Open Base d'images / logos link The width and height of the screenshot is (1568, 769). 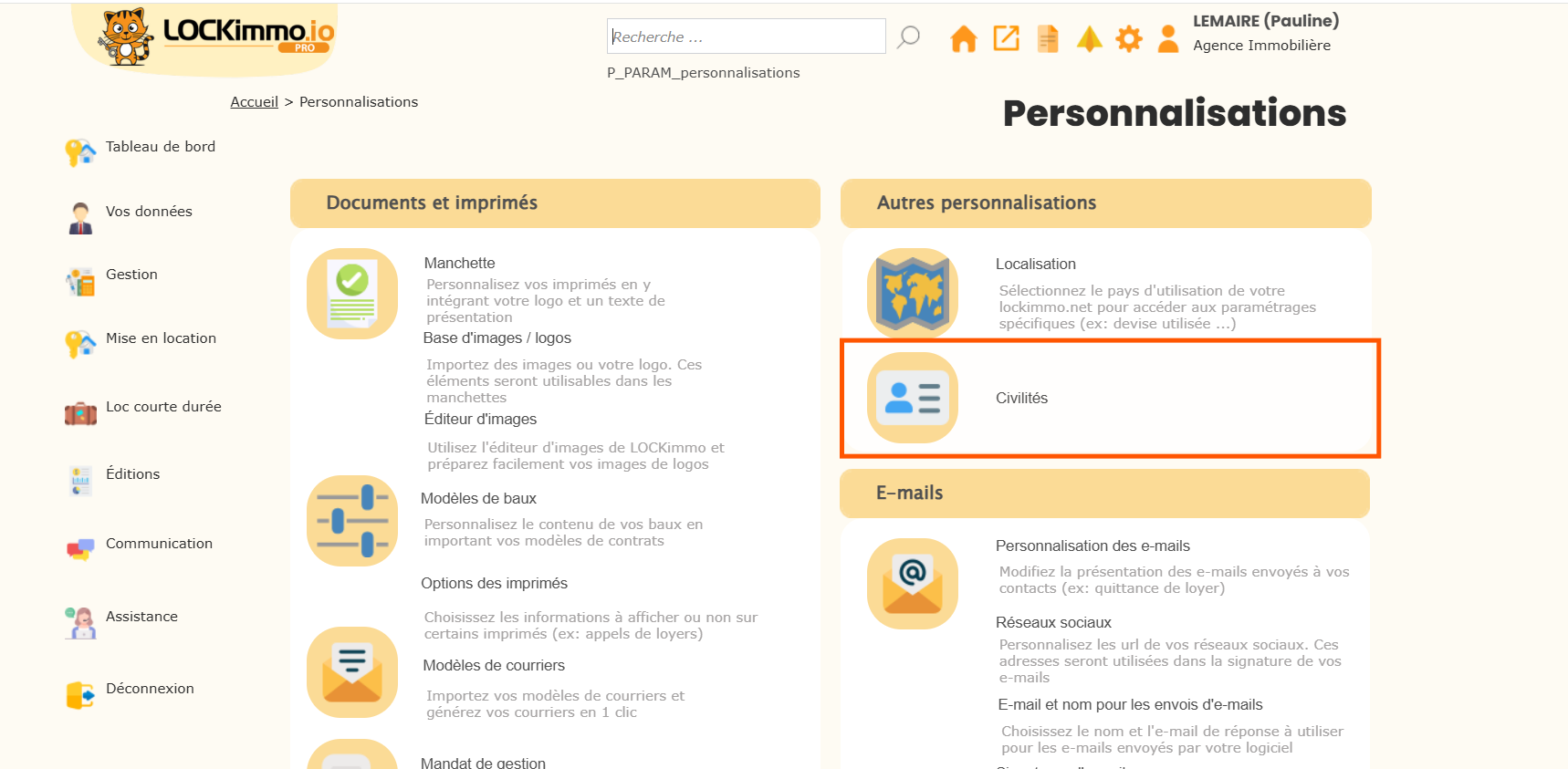(x=497, y=338)
